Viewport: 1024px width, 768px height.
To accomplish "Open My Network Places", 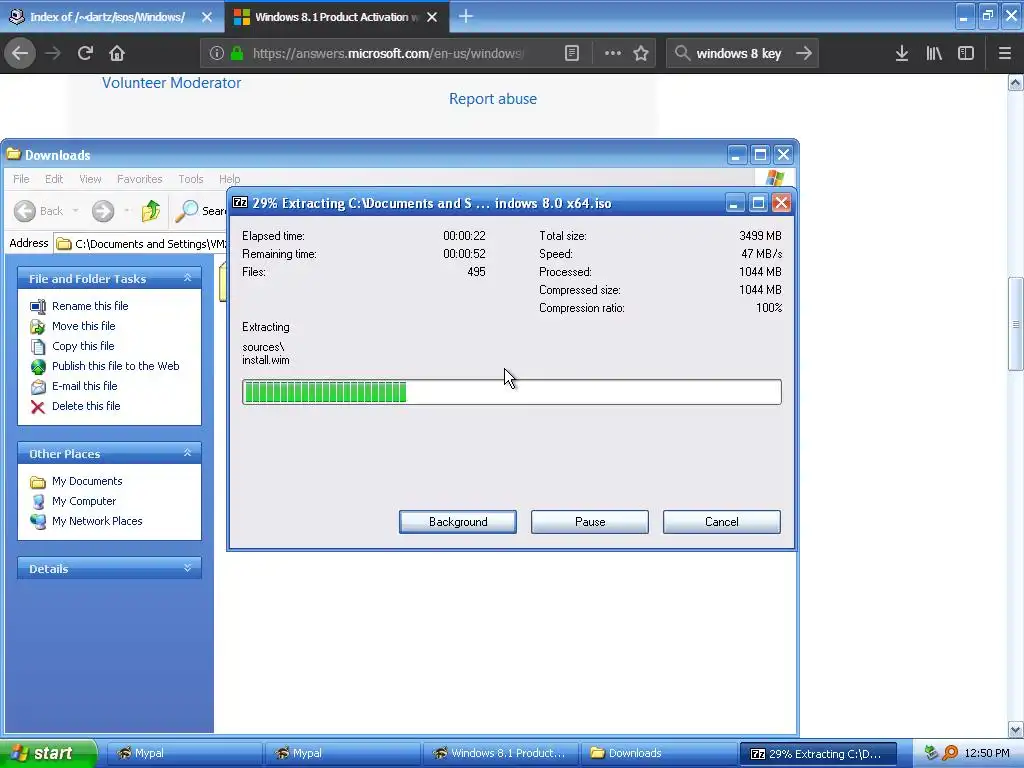I will tap(97, 521).
